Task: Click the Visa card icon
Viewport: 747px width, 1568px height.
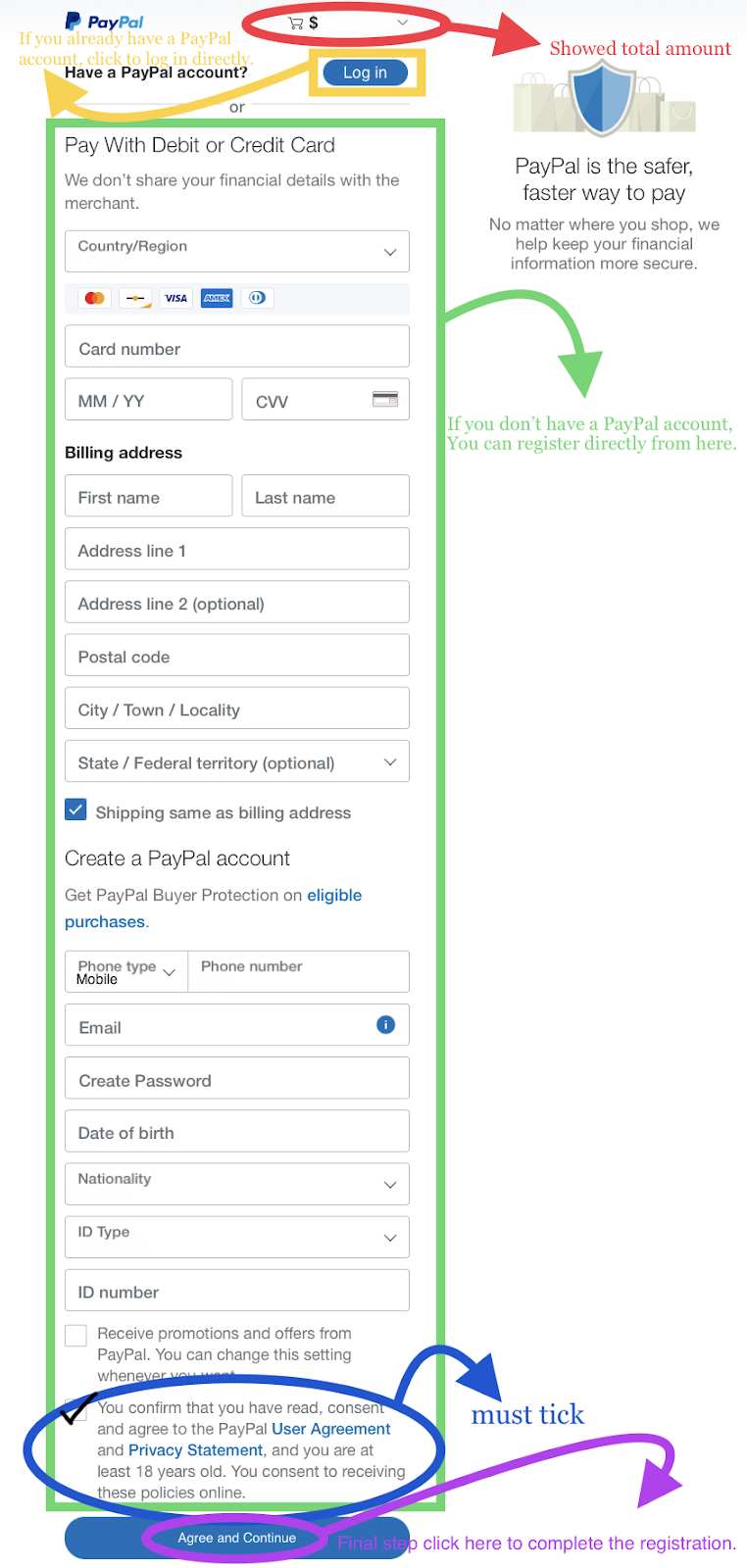Action: 175,298
